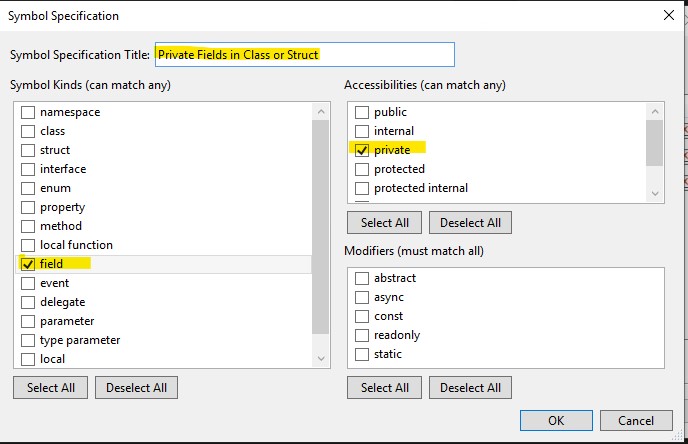This screenshot has width=688, height=444.
Task: Check the protected internal accessibility
Action: 362,188
